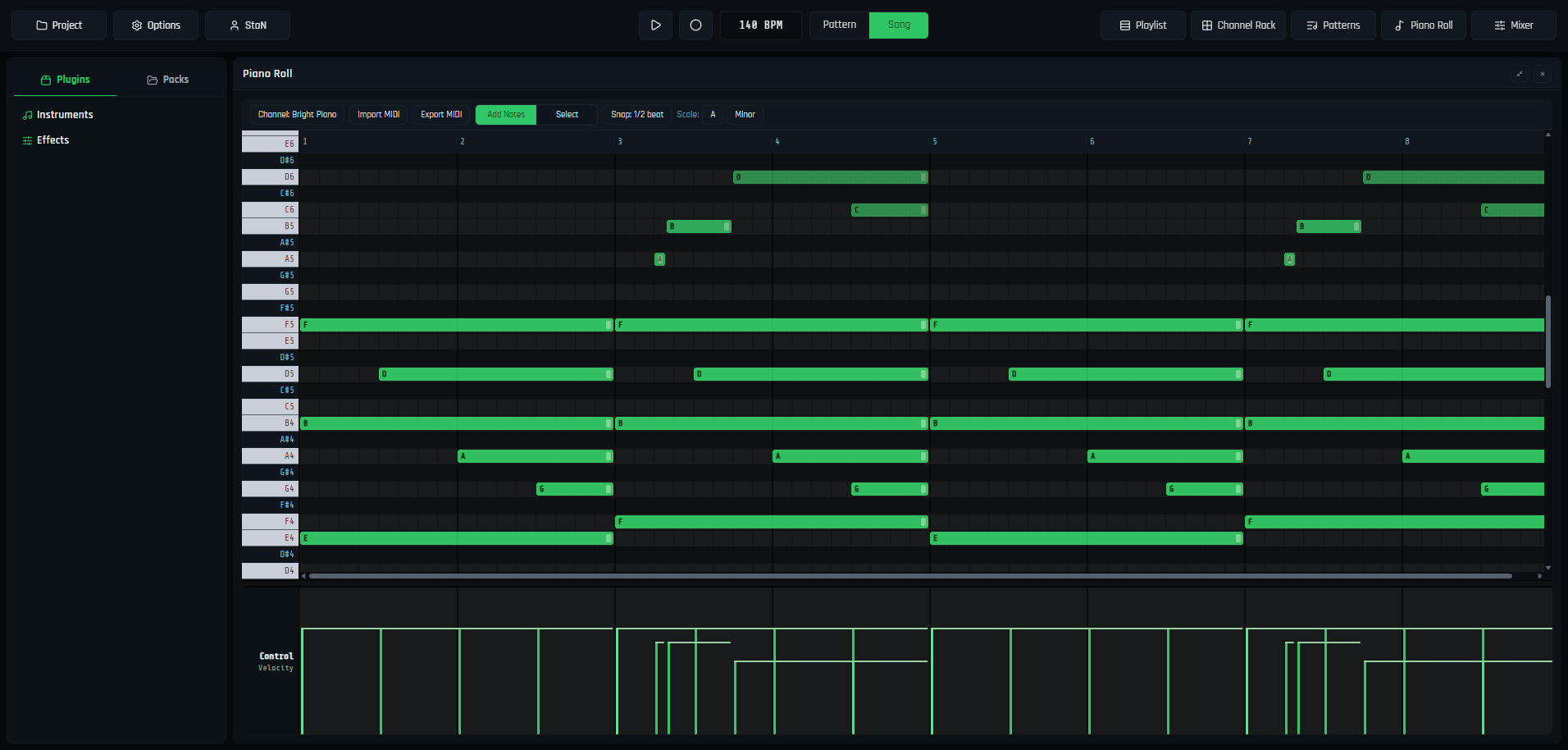
Task: Open the Options menu
Action: (156, 25)
